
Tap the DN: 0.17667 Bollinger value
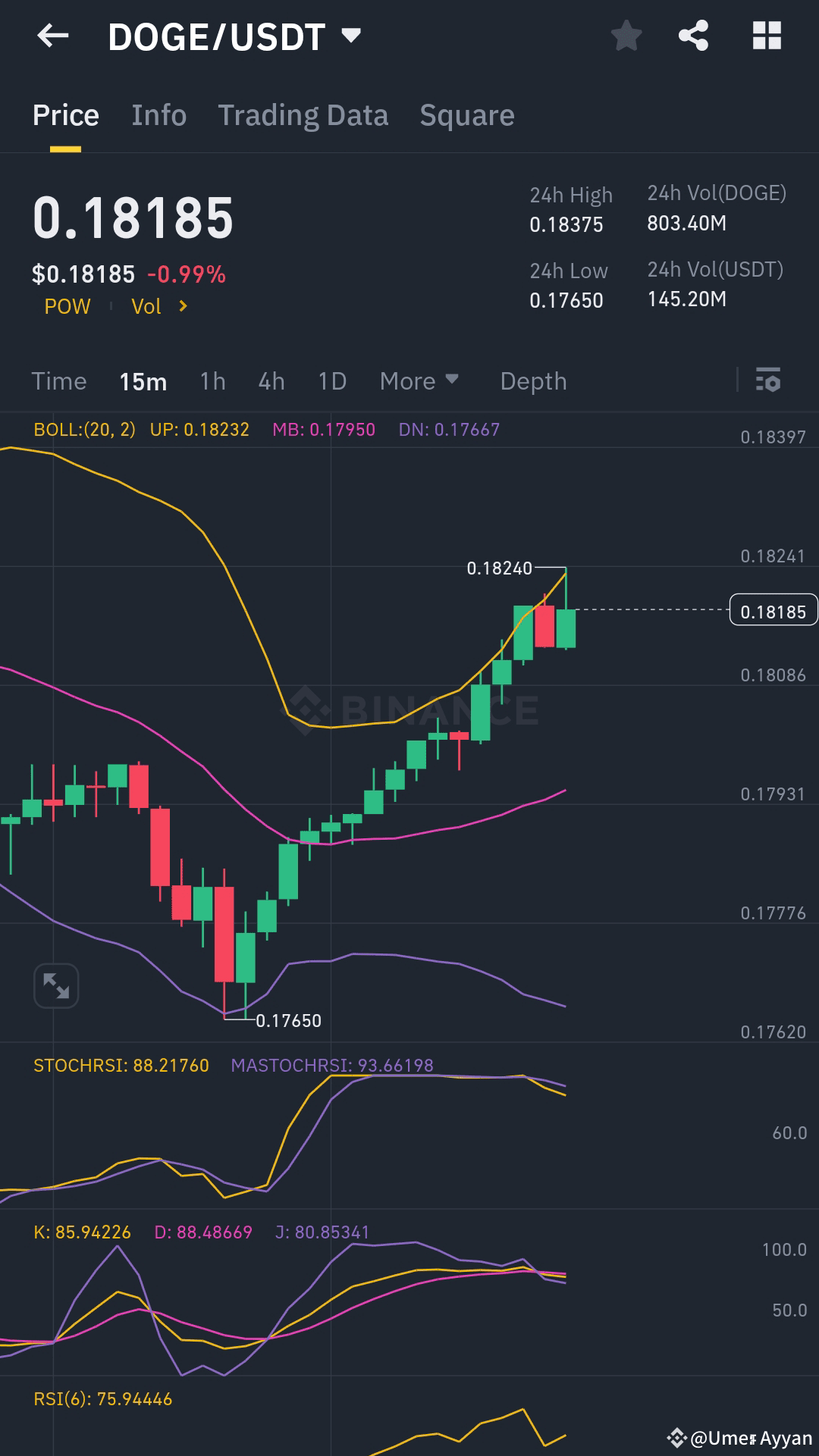coord(449,430)
